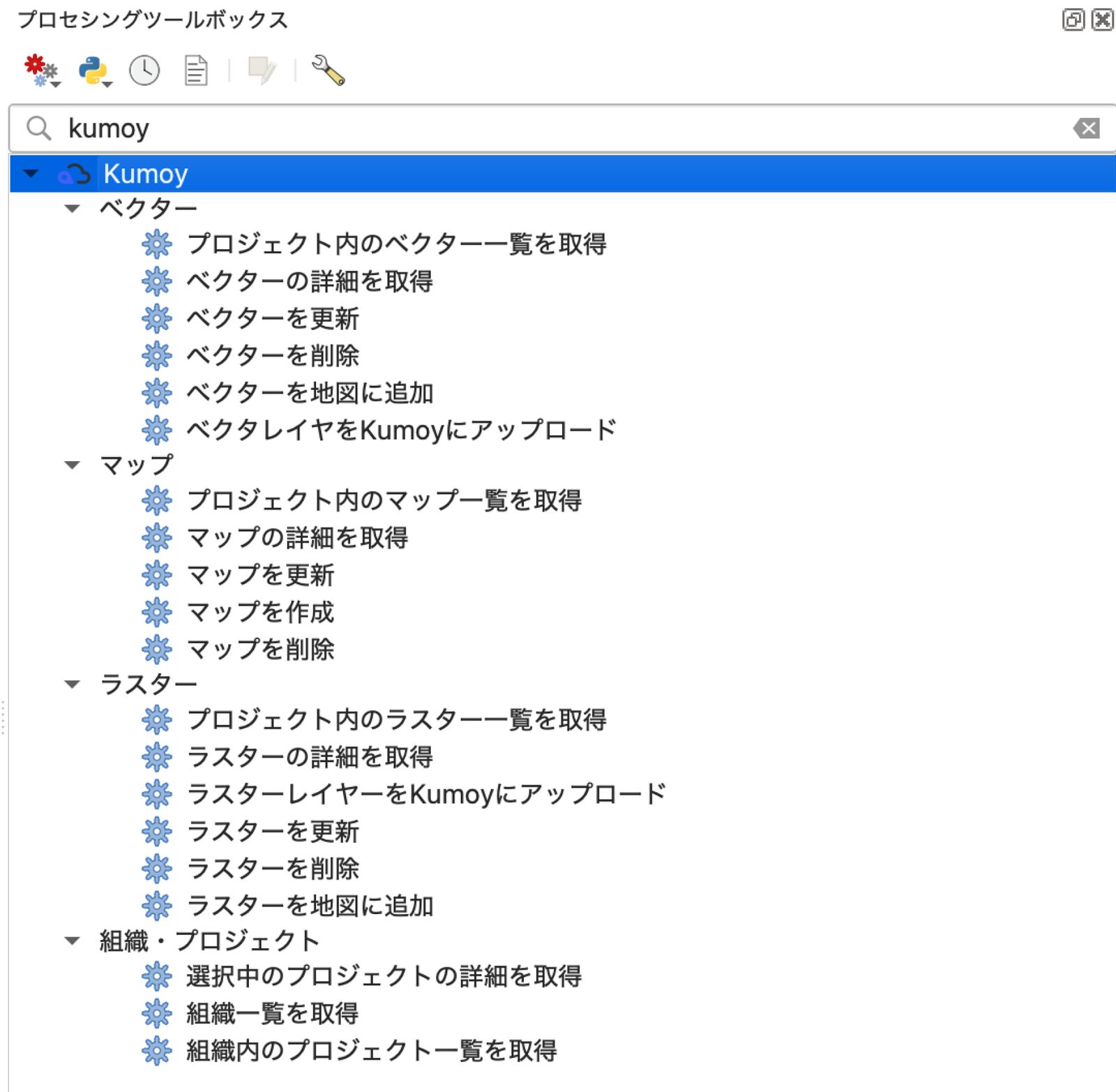The width and height of the screenshot is (1116, 1092).
Task: Click the magnifier search icon
Action: 38,128
